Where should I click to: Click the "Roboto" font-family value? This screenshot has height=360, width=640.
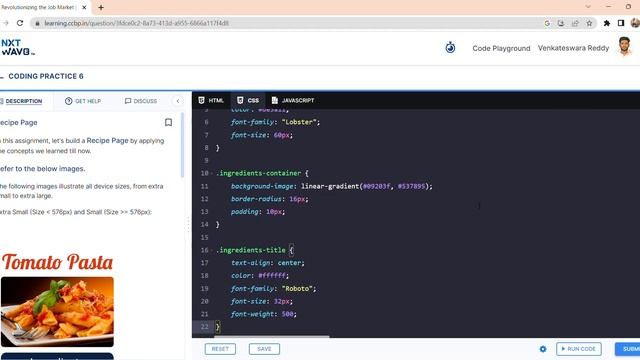coord(297,289)
